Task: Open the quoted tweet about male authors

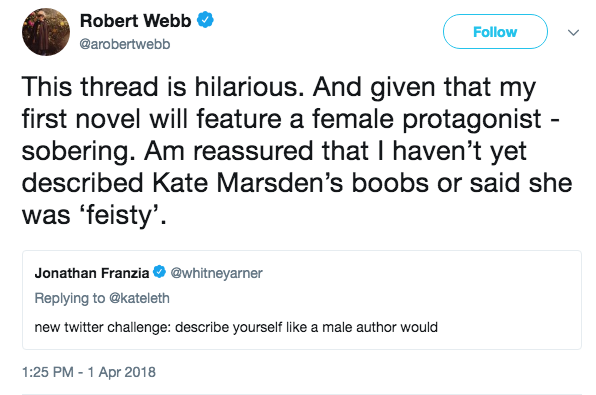Action: pyautogui.click(x=302, y=300)
